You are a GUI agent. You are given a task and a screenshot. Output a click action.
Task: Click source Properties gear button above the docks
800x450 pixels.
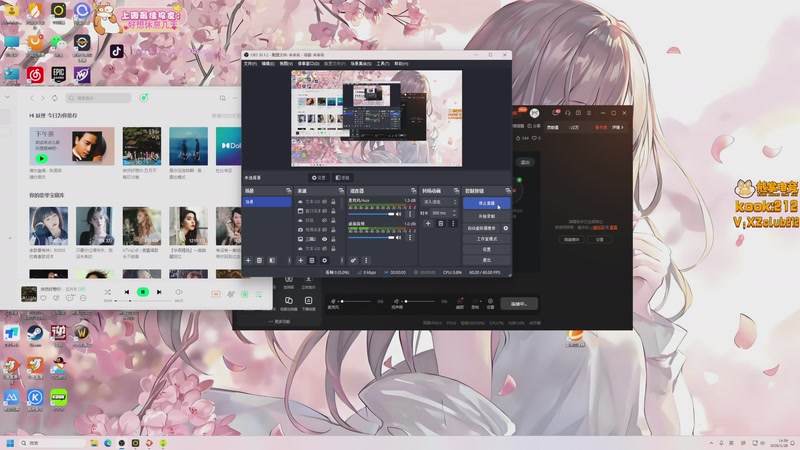tap(319, 178)
